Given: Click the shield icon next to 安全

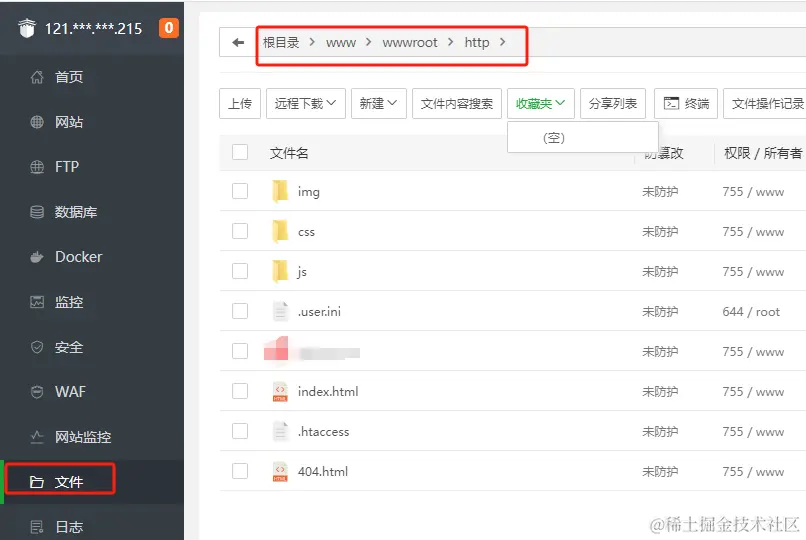Looking at the screenshot, I should tap(37, 347).
